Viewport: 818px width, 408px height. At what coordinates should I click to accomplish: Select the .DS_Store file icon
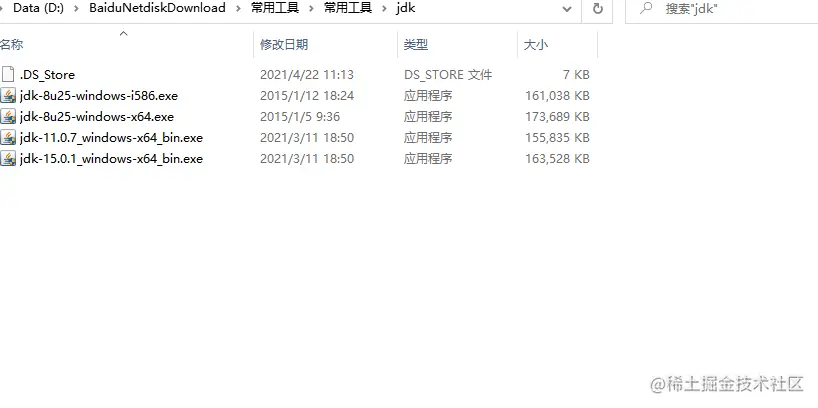pyautogui.click(x=8, y=75)
